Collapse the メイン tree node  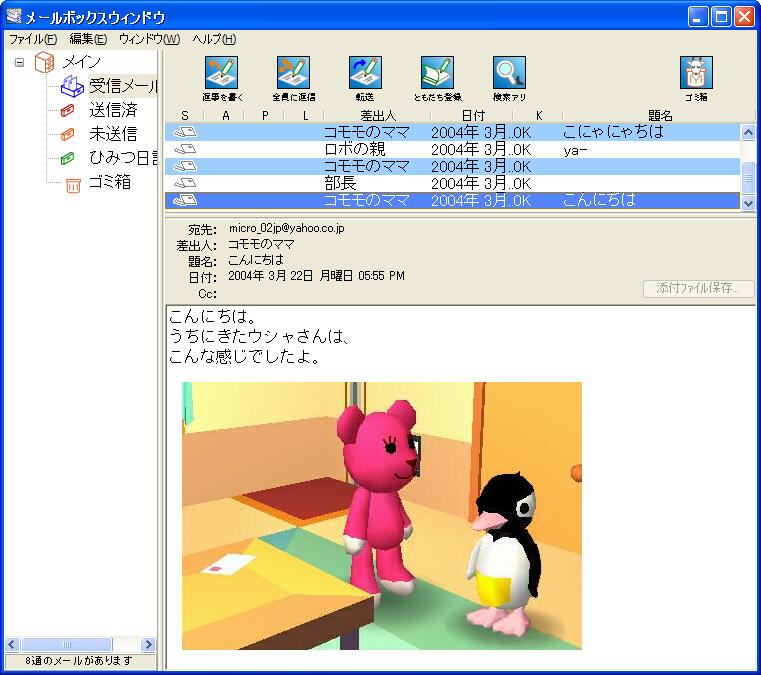[19, 62]
